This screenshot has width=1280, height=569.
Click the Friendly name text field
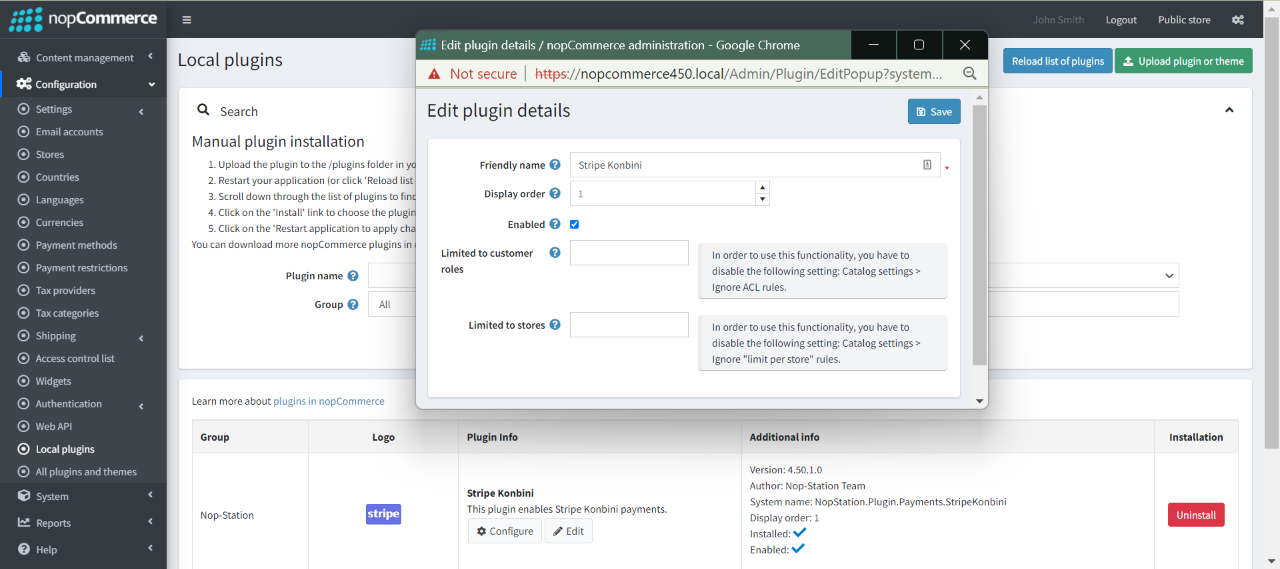tap(745, 165)
